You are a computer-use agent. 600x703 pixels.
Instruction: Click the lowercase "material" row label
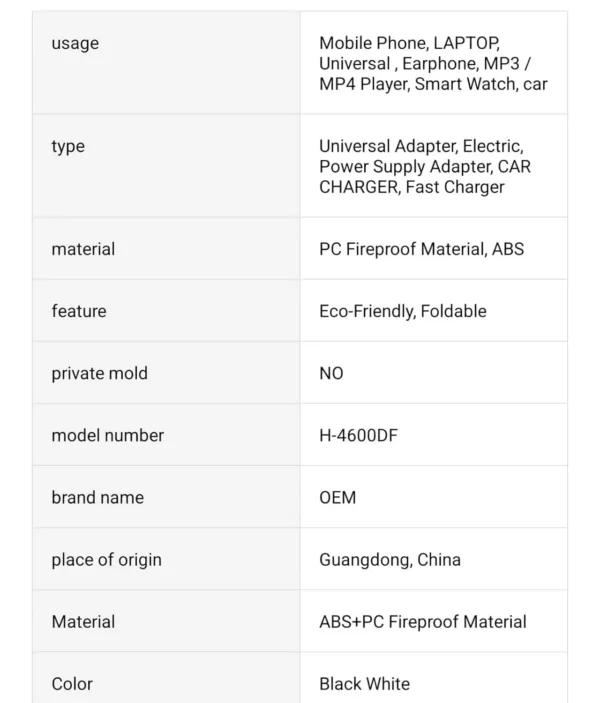pyautogui.click(x=83, y=249)
